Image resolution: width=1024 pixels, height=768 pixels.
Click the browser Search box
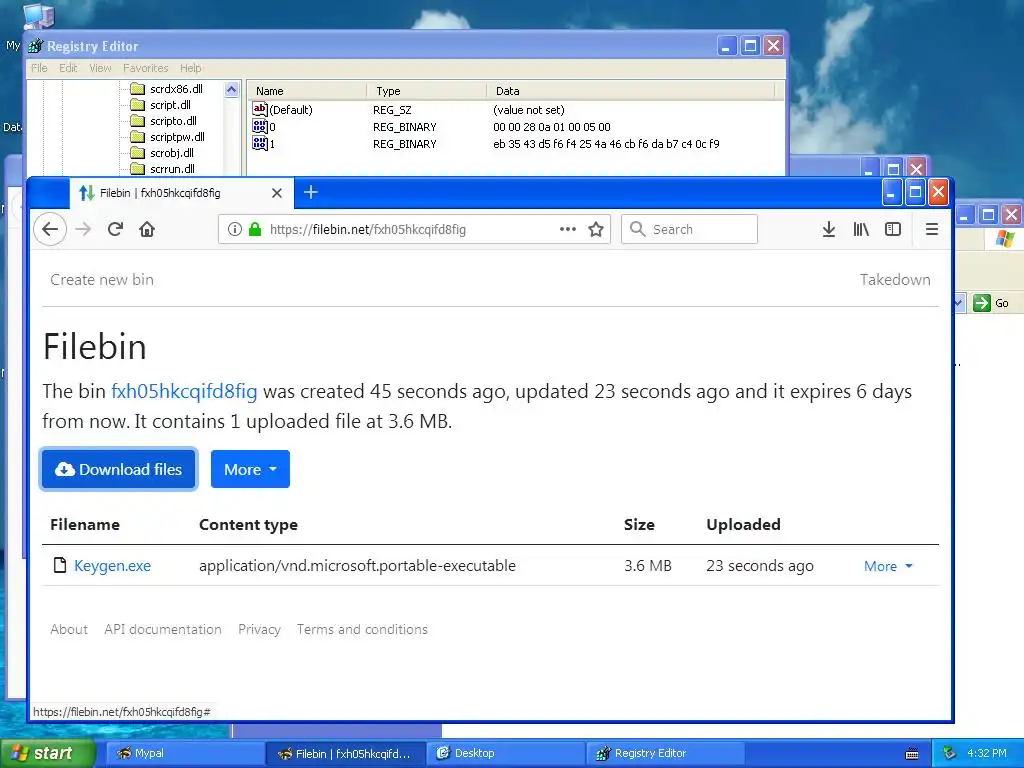(690, 229)
